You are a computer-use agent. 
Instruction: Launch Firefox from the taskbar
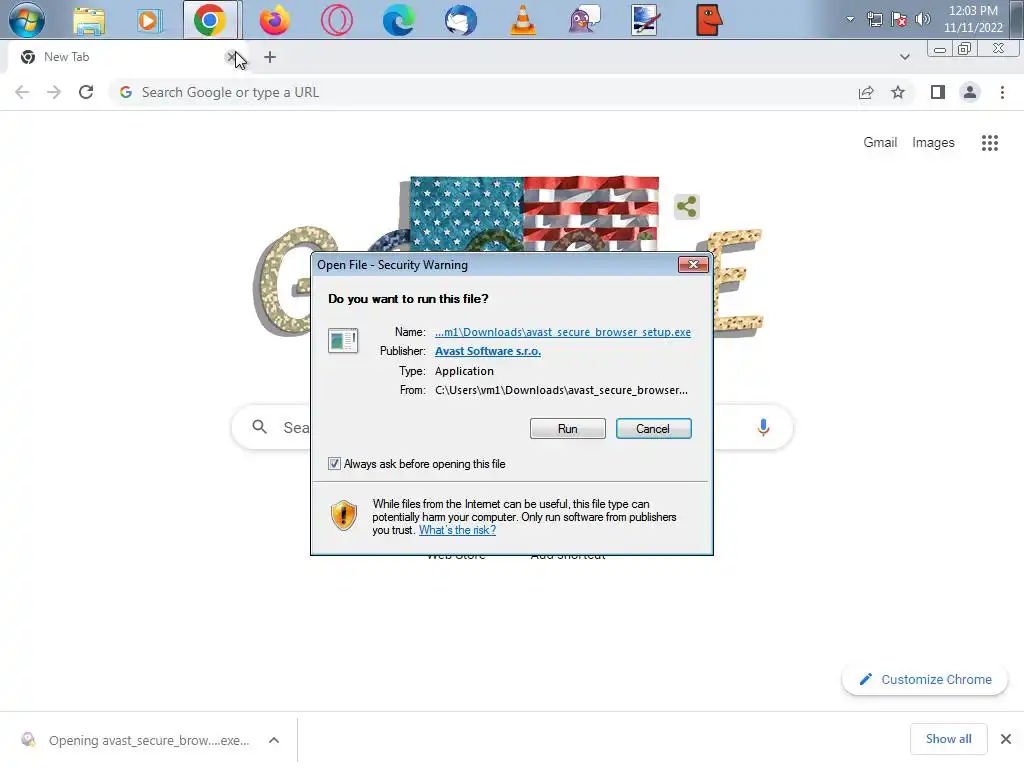coord(274,20)
